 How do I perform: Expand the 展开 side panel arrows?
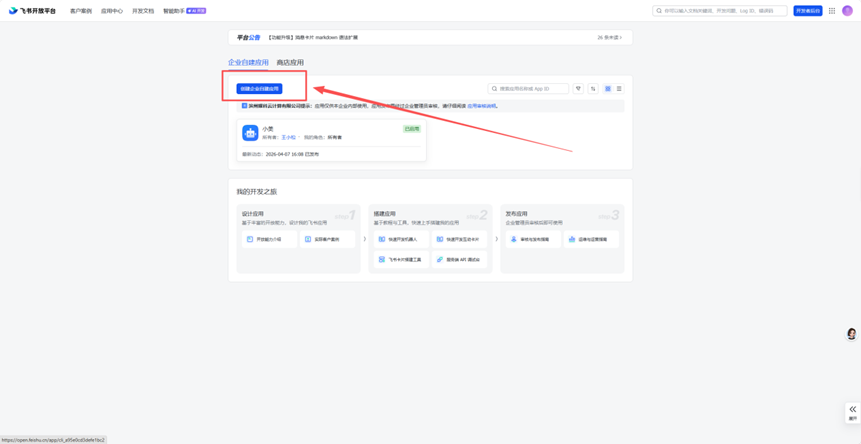[852, 412]
